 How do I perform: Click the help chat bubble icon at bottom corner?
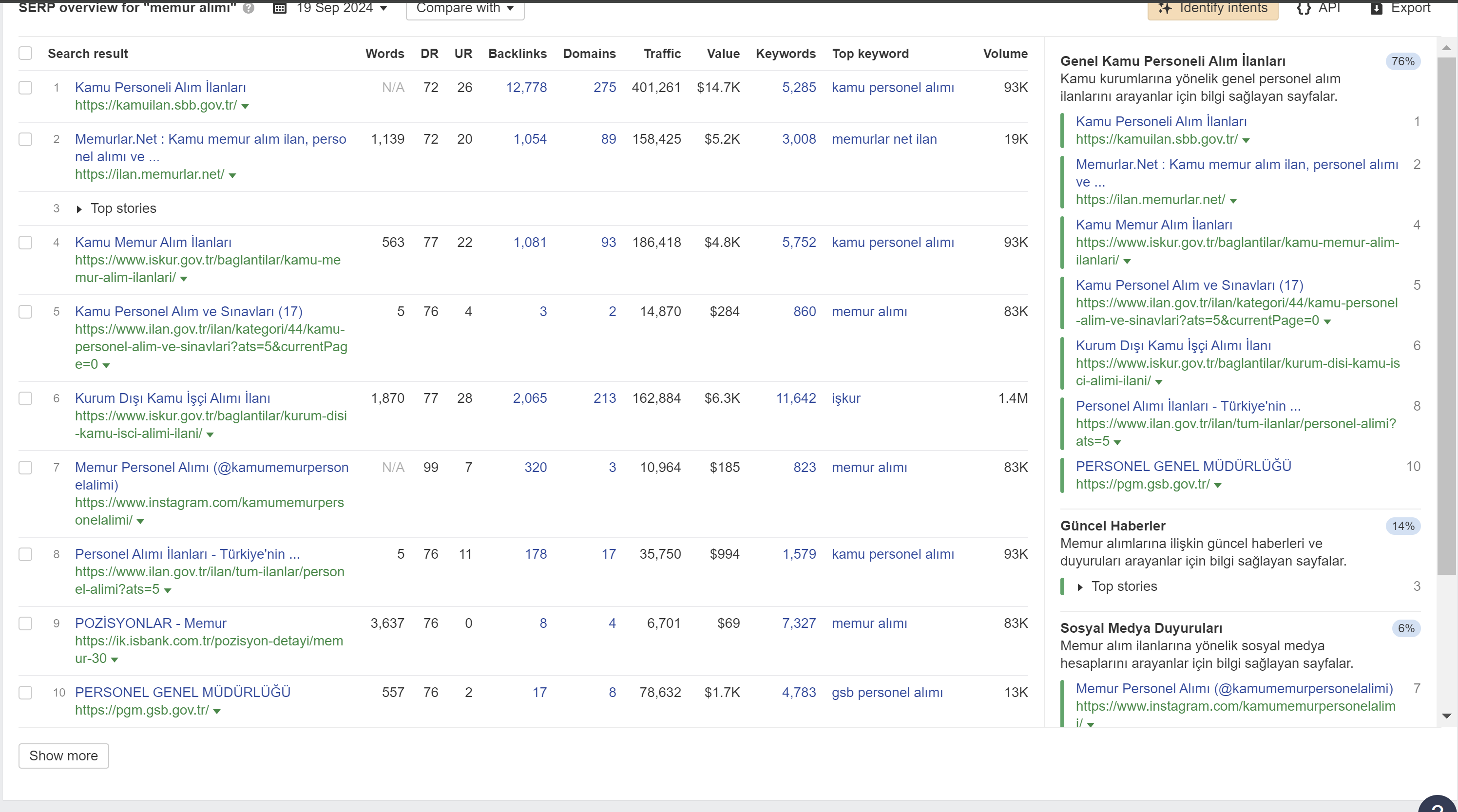[x=1438, y=804]
